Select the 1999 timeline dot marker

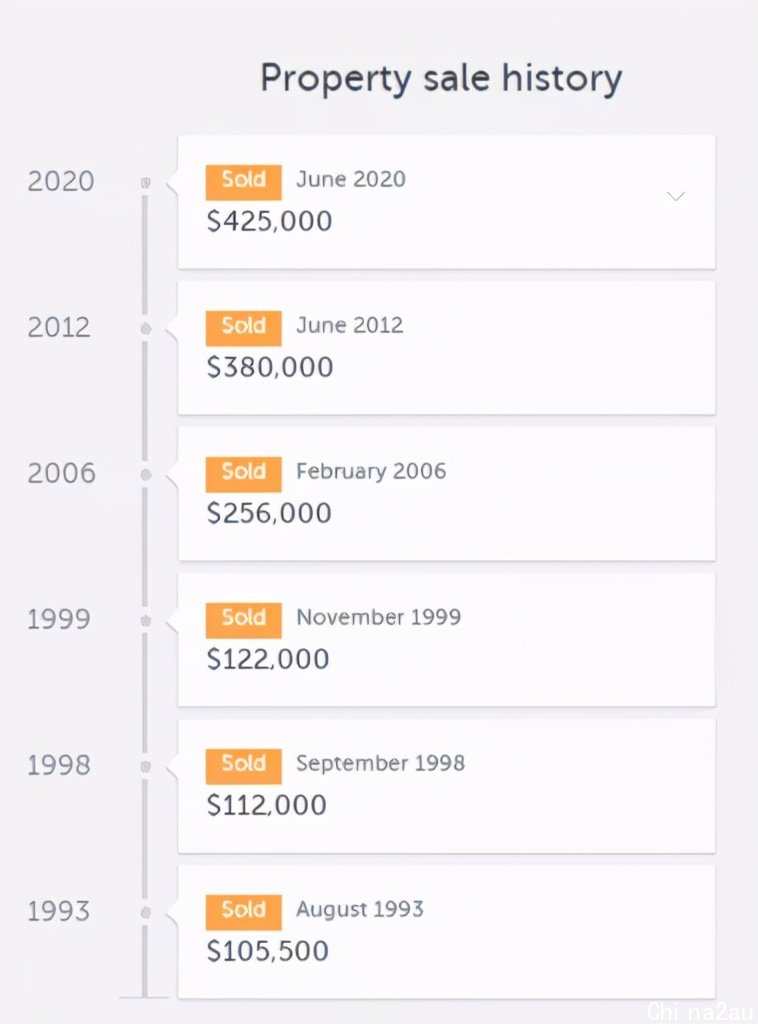(x=146, y=620)
